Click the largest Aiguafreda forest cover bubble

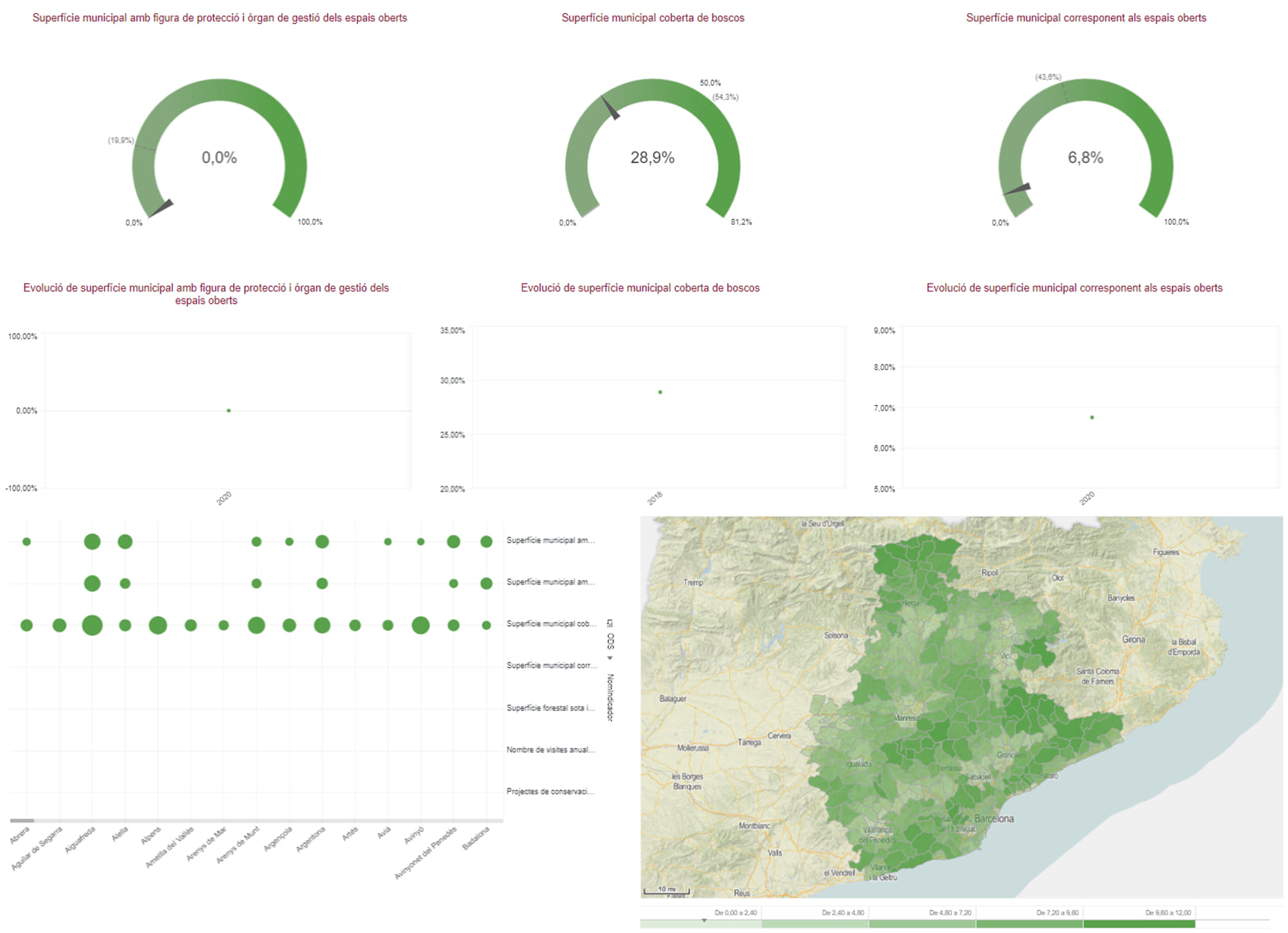92,625
